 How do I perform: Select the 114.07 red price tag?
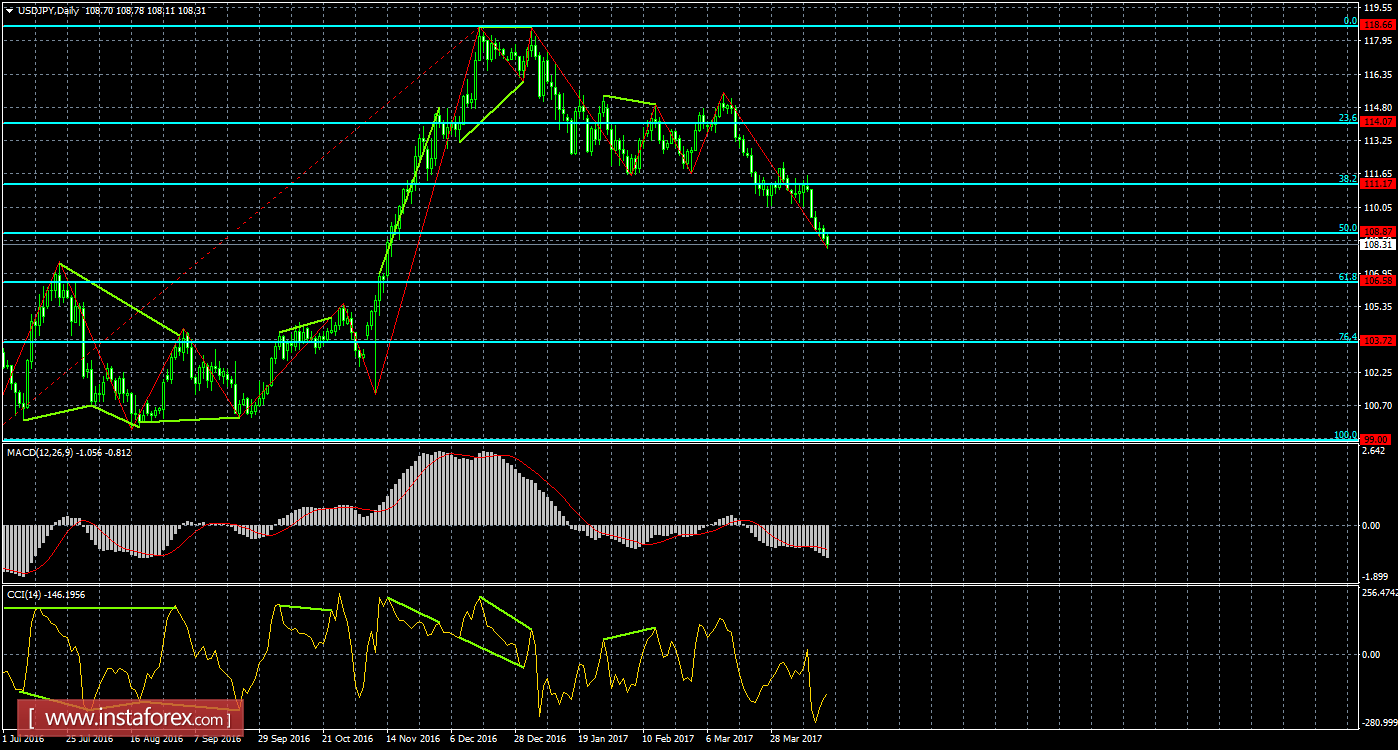(1378, 121)
